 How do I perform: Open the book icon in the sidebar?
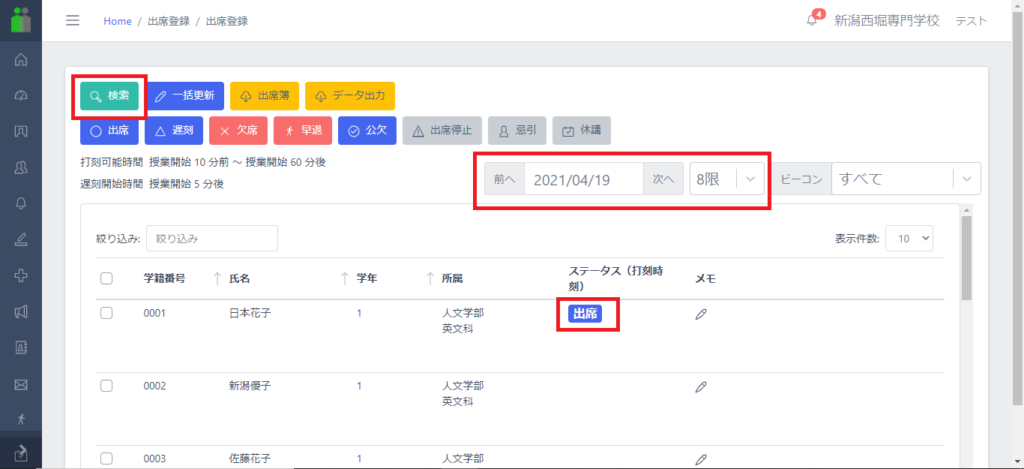[21, 131]
